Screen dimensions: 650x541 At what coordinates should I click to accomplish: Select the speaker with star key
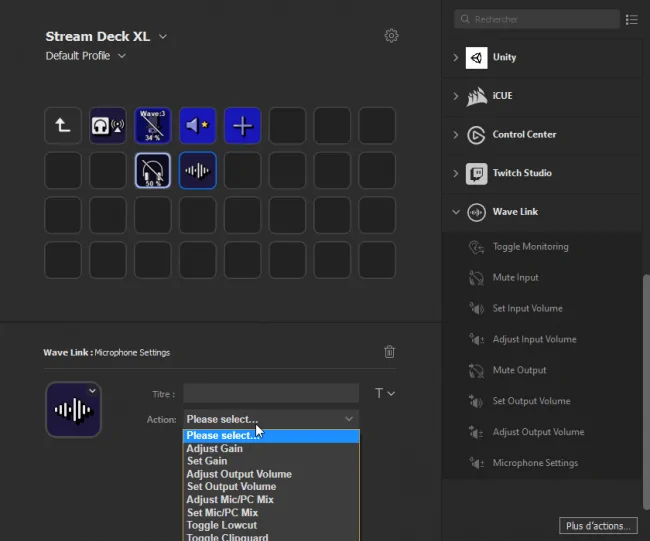pos(198,126)
